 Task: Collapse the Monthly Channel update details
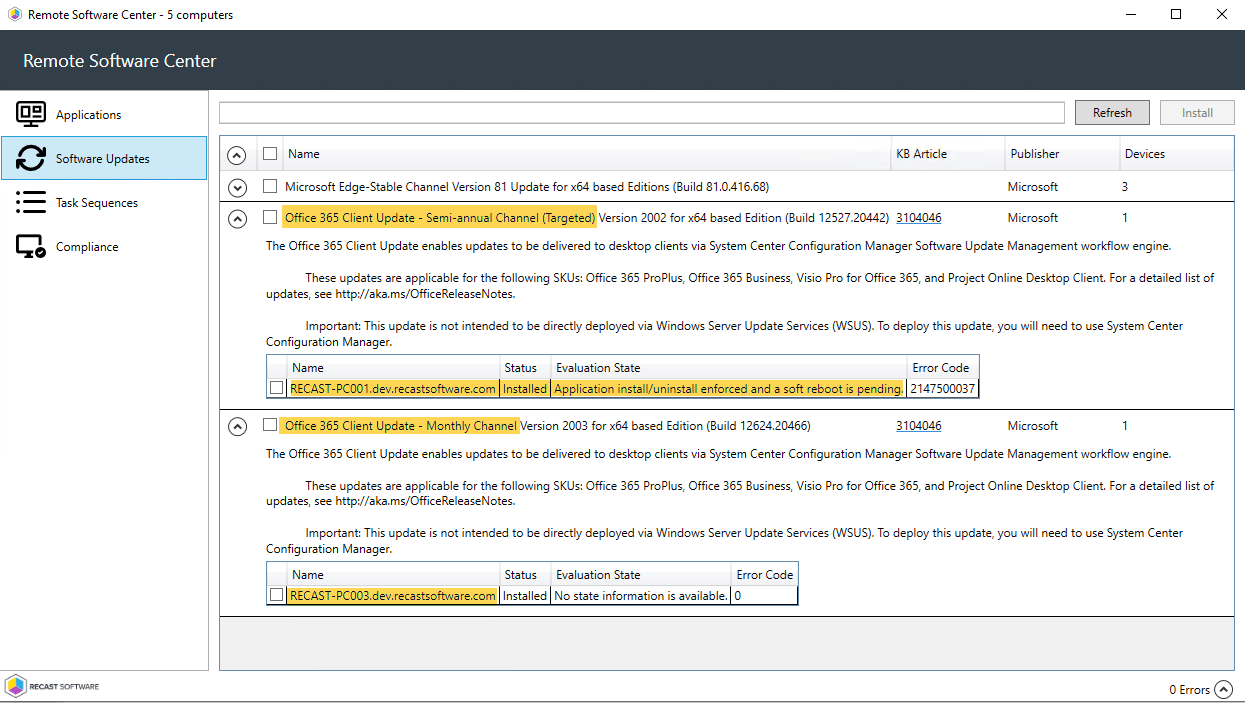(237, 426)
